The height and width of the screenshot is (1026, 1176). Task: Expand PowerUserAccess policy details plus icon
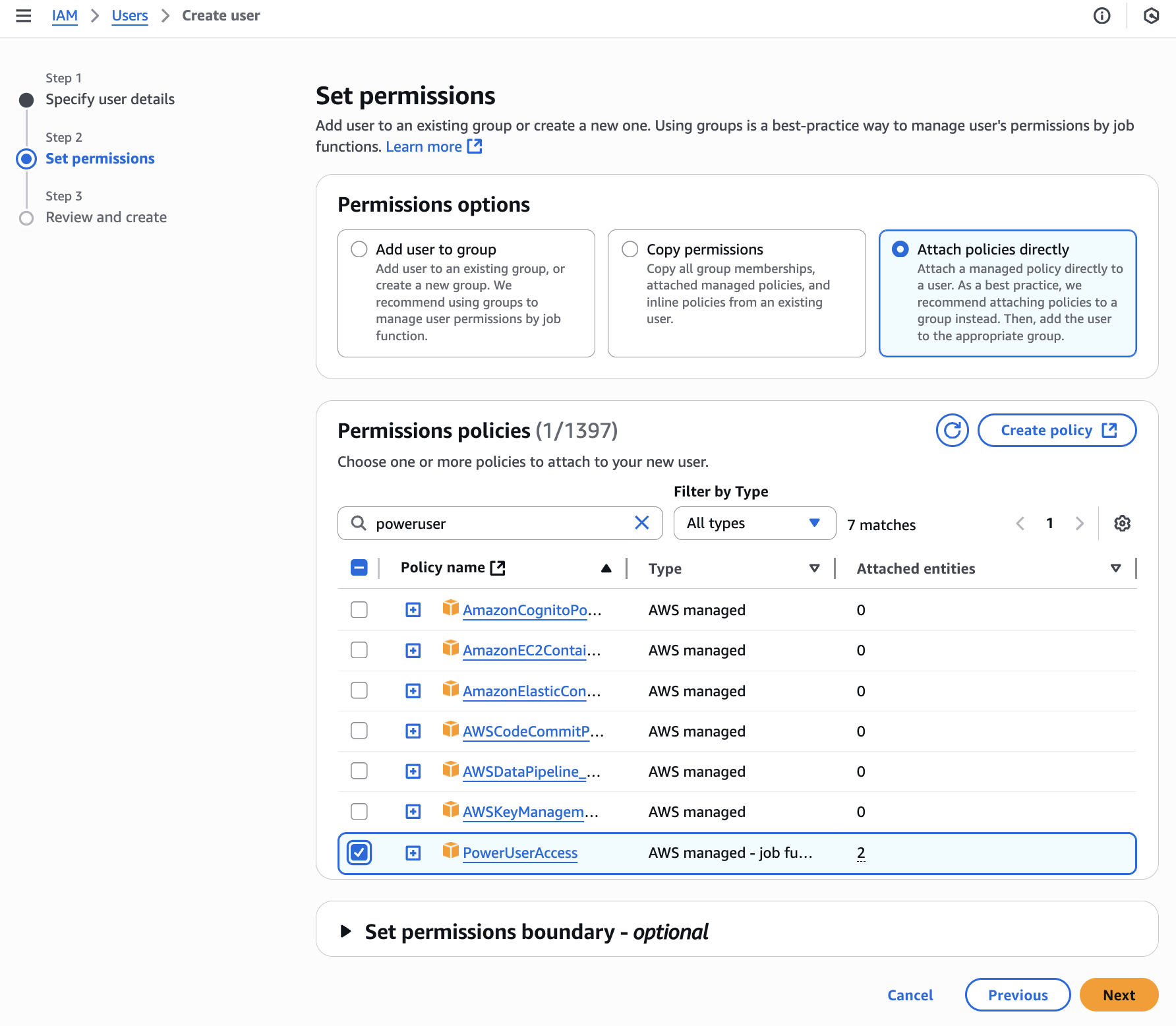point(413,853)
